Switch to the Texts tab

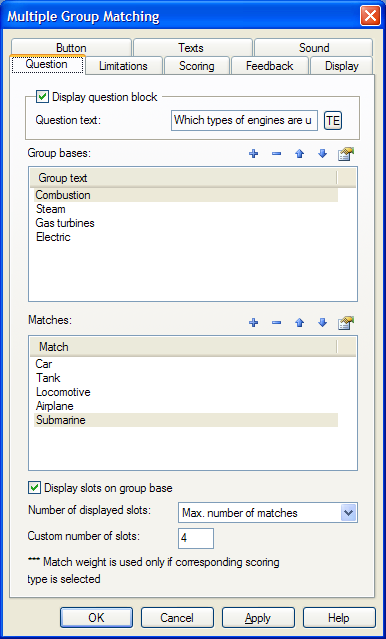191,48
